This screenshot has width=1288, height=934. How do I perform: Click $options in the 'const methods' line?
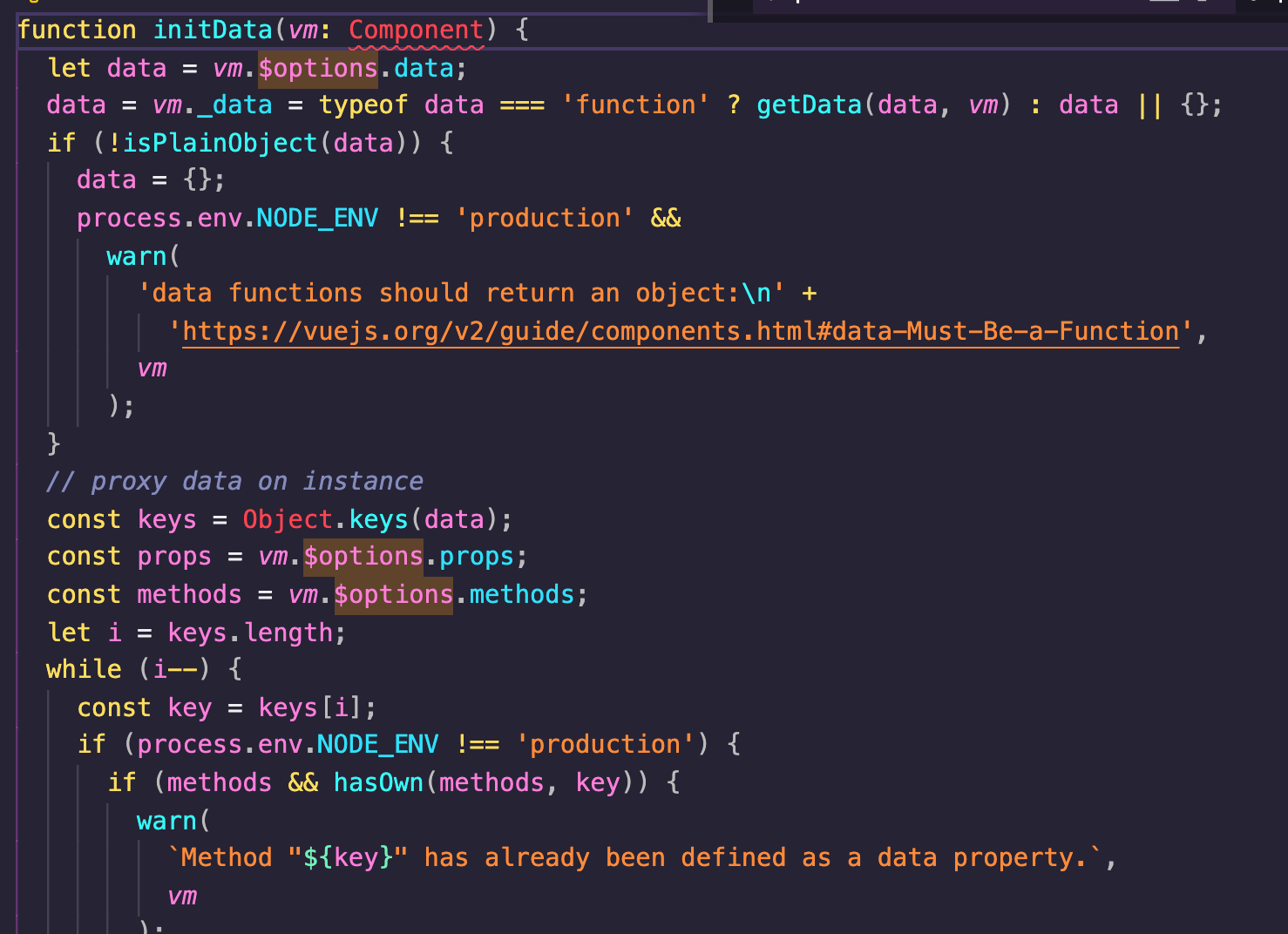[x=393, y=594]
